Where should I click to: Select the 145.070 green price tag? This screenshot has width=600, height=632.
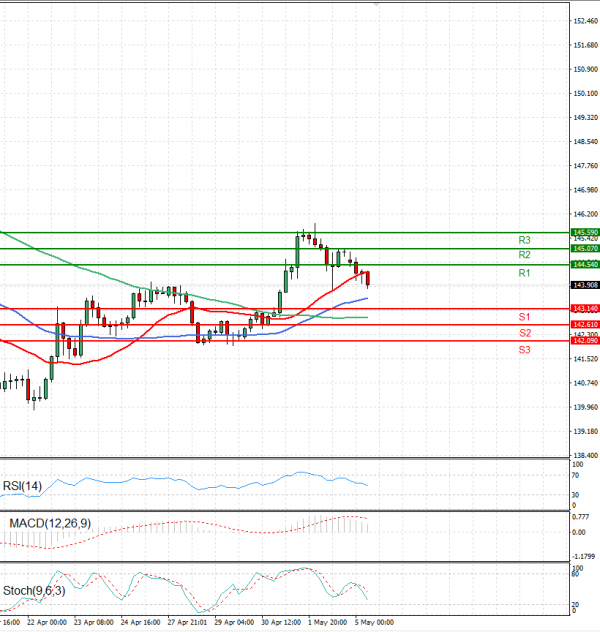pos(584,248)
